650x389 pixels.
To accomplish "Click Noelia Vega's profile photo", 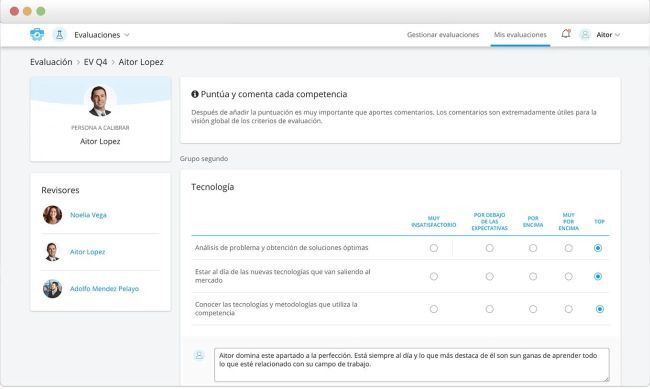I will point(52,215).
